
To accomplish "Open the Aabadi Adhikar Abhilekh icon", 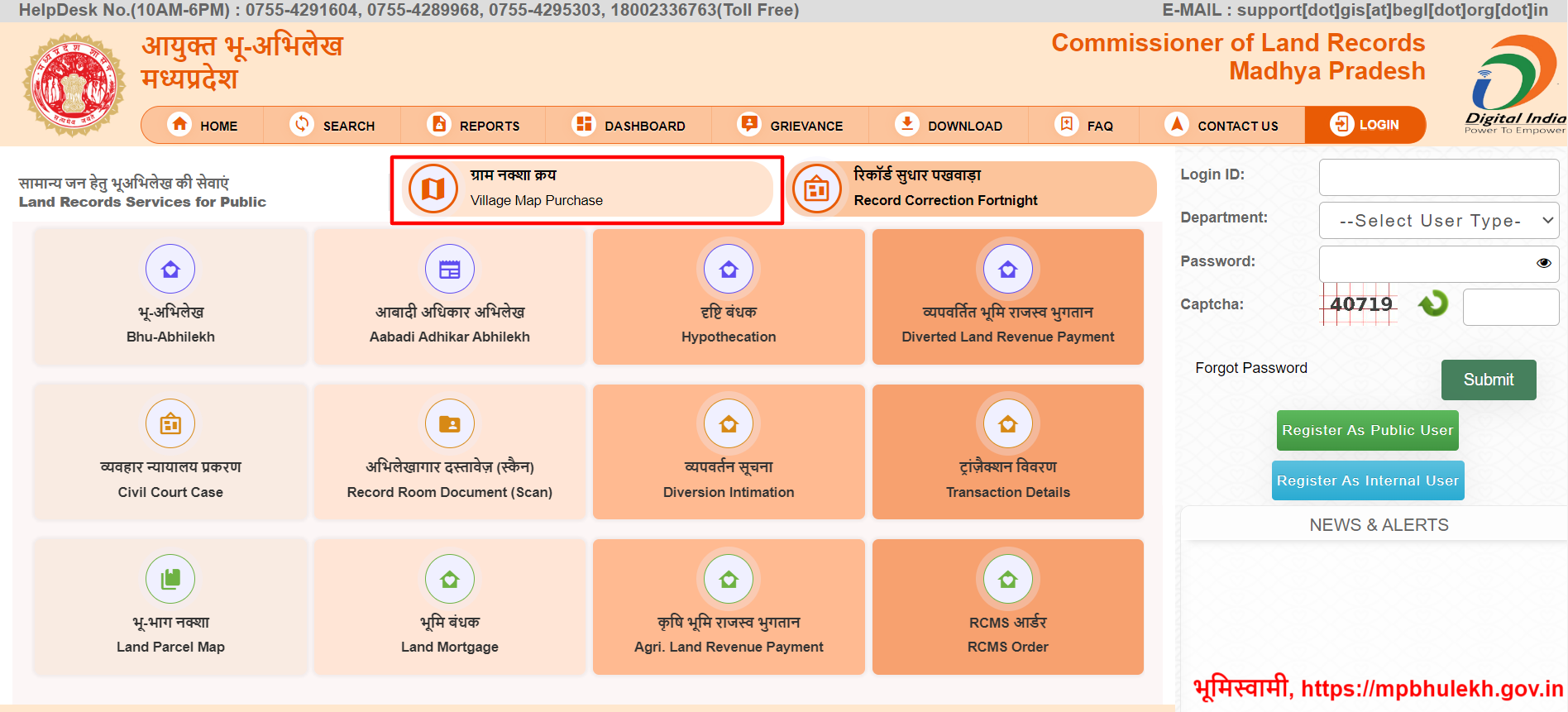I will (x=449, y=270).
